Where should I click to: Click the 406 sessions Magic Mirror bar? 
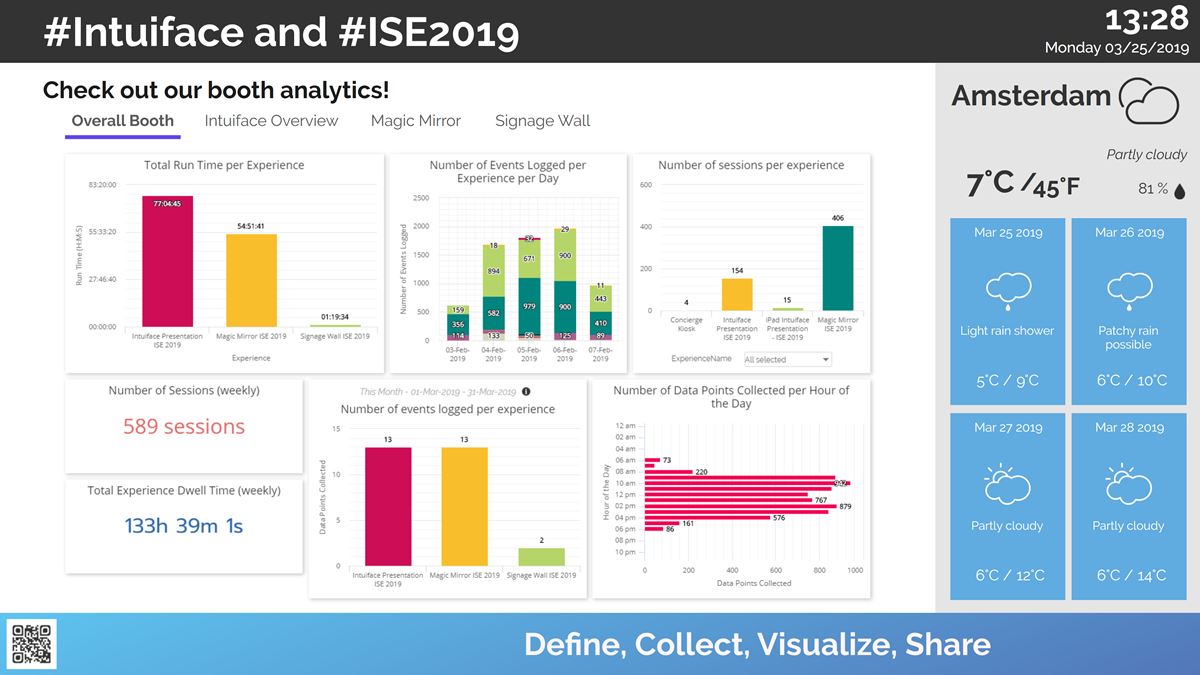[x=837, y=268]
